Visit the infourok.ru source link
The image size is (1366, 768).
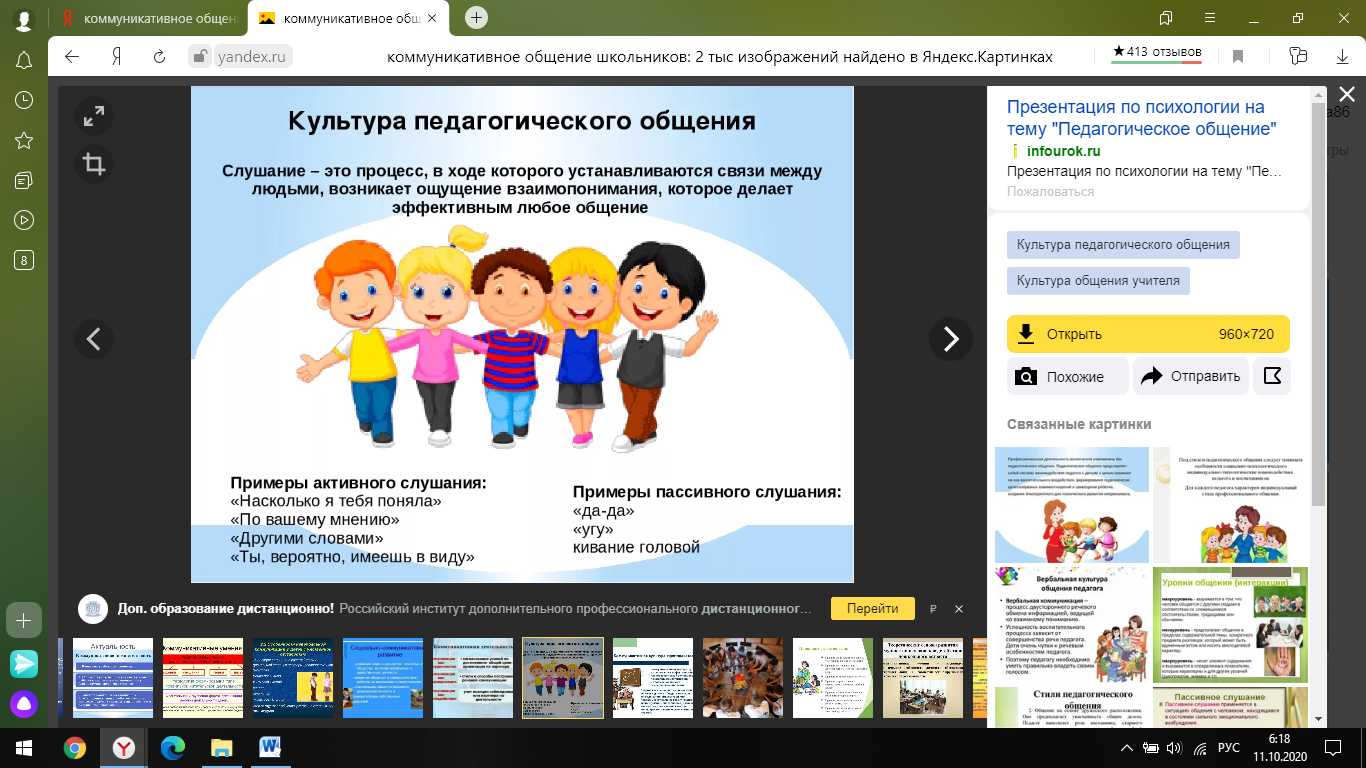(x=1063, y=151)
